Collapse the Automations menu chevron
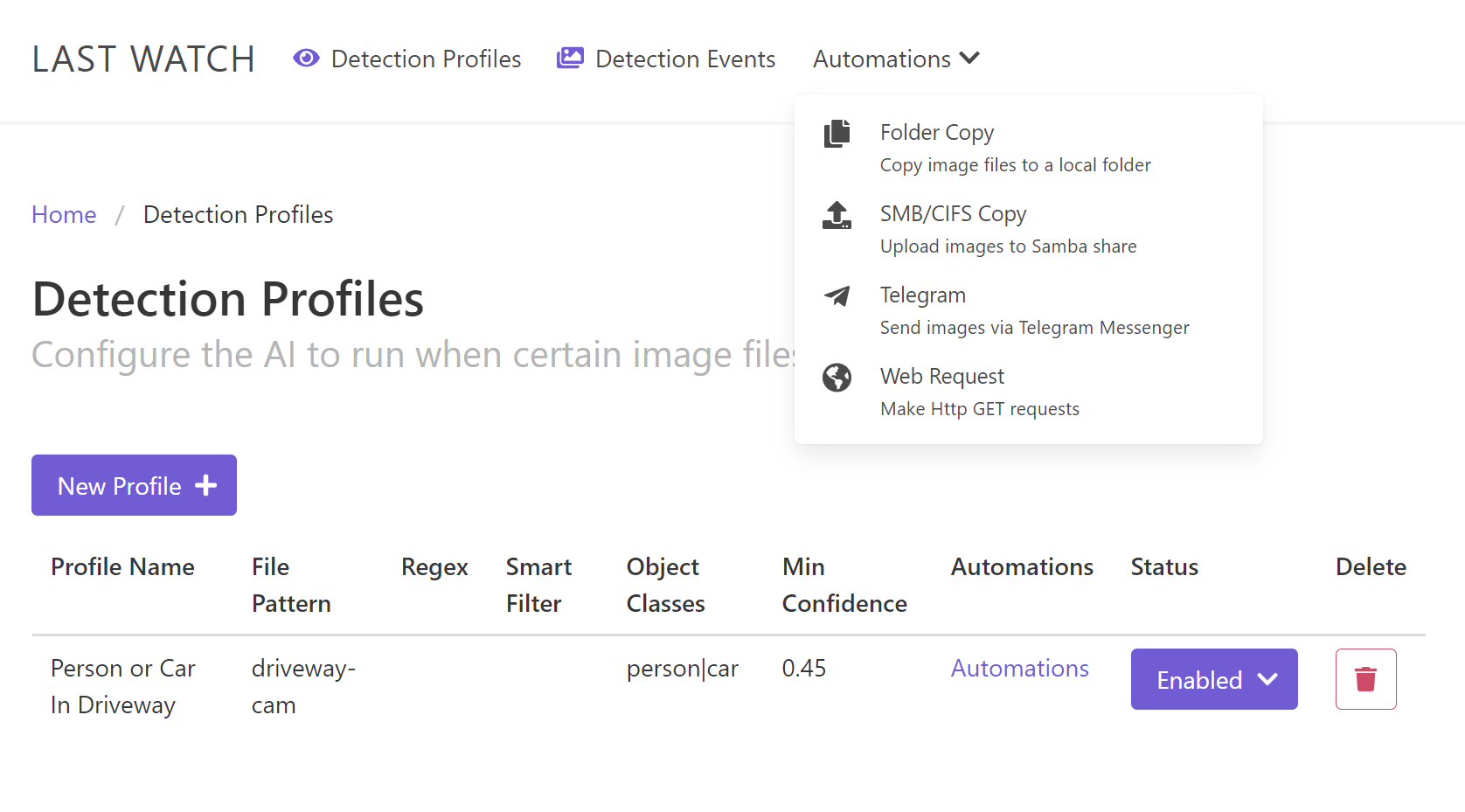The image size is (1465, 812). point(969,59)
